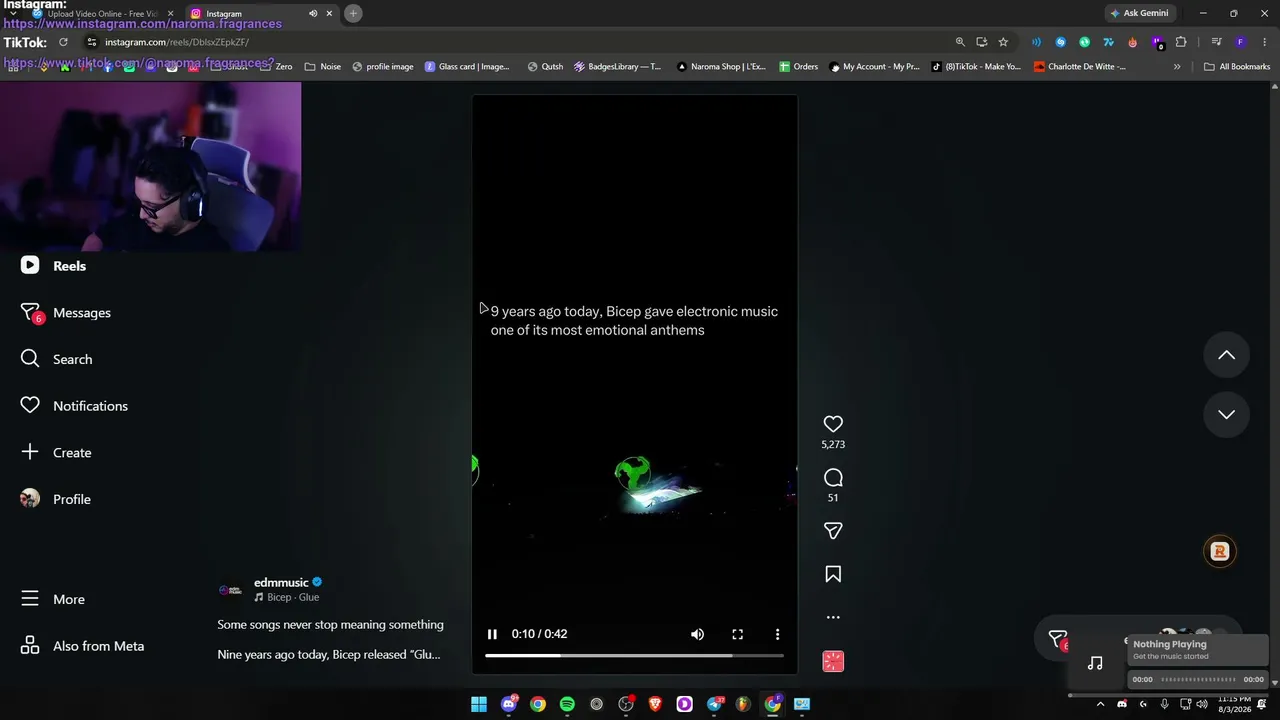
Task: Like the Bicep reel with the heart icon
Action: (833, 424)
